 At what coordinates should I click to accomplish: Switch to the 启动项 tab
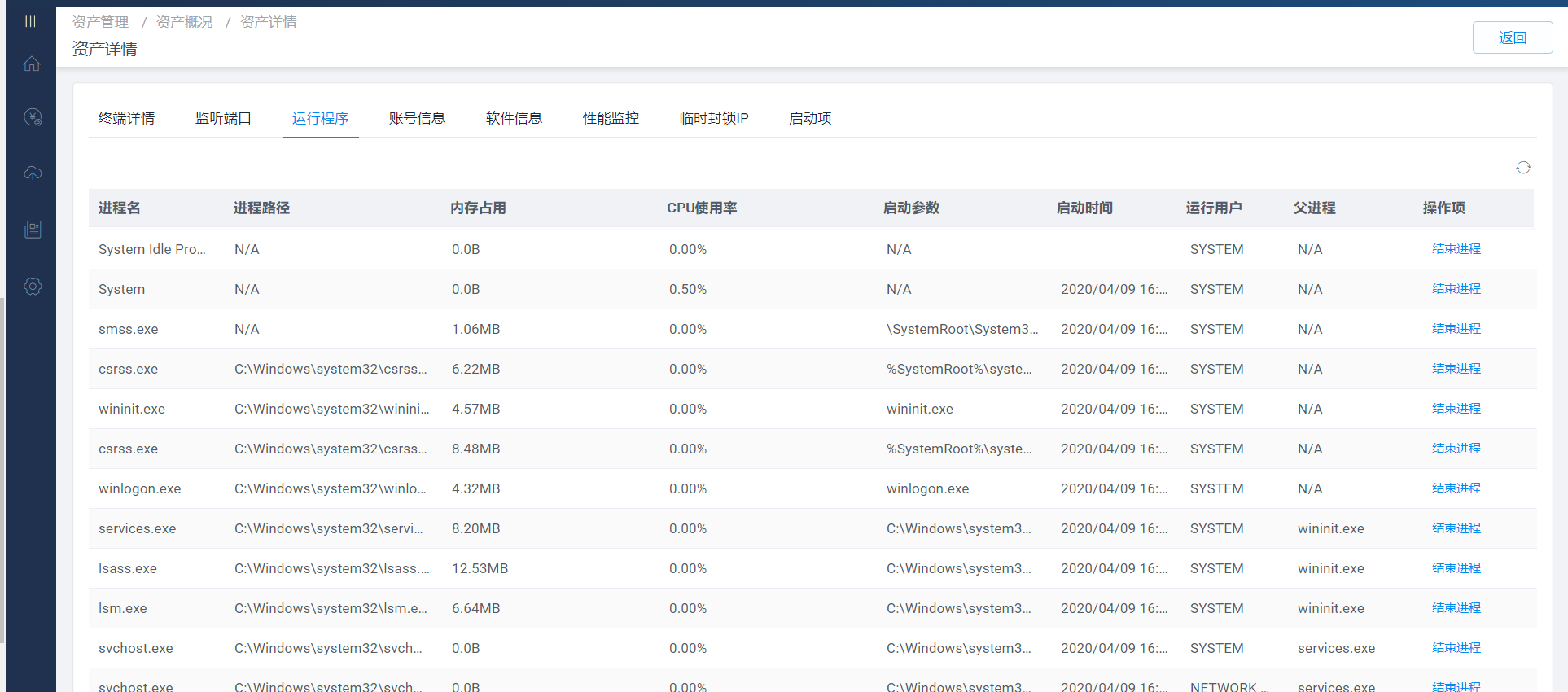coord(811,118)
